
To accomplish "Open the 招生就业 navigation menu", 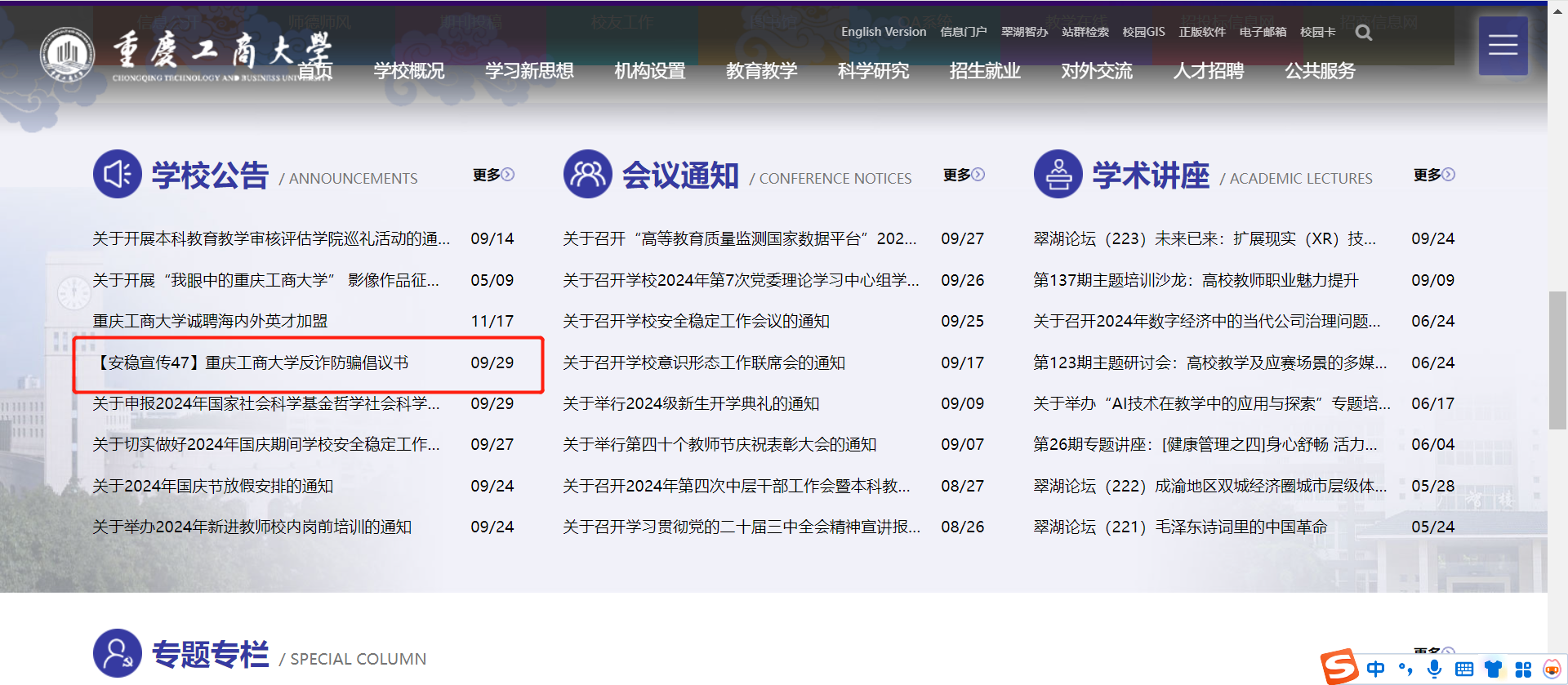I will (x=985, y=71).
